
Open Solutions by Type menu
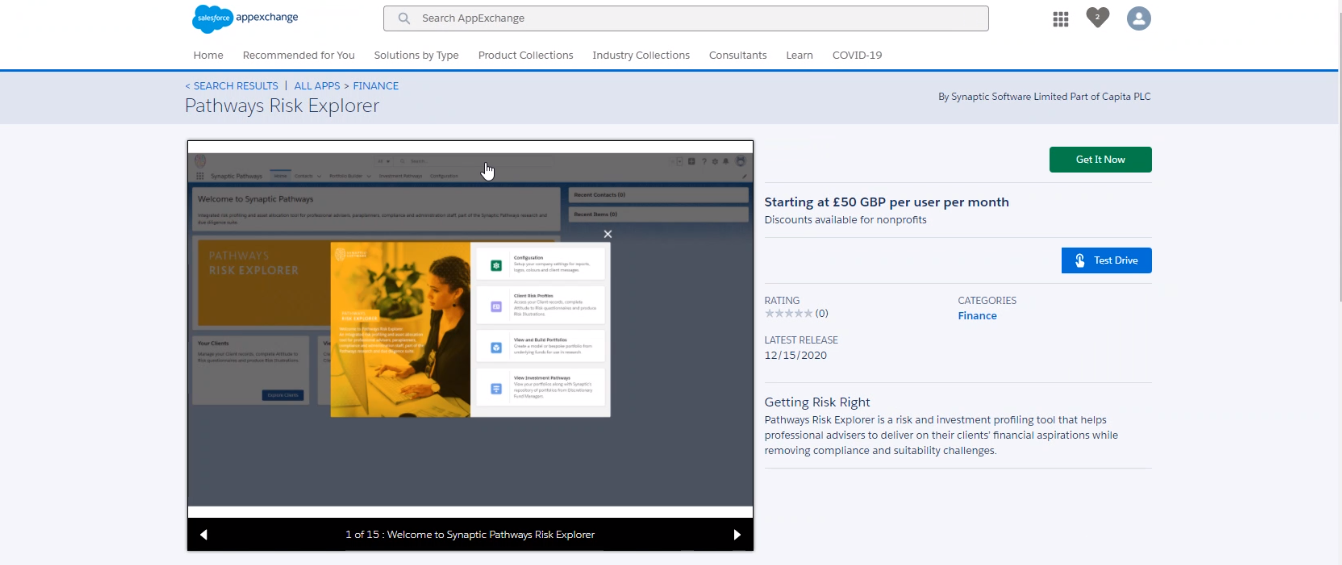(416, 55)
